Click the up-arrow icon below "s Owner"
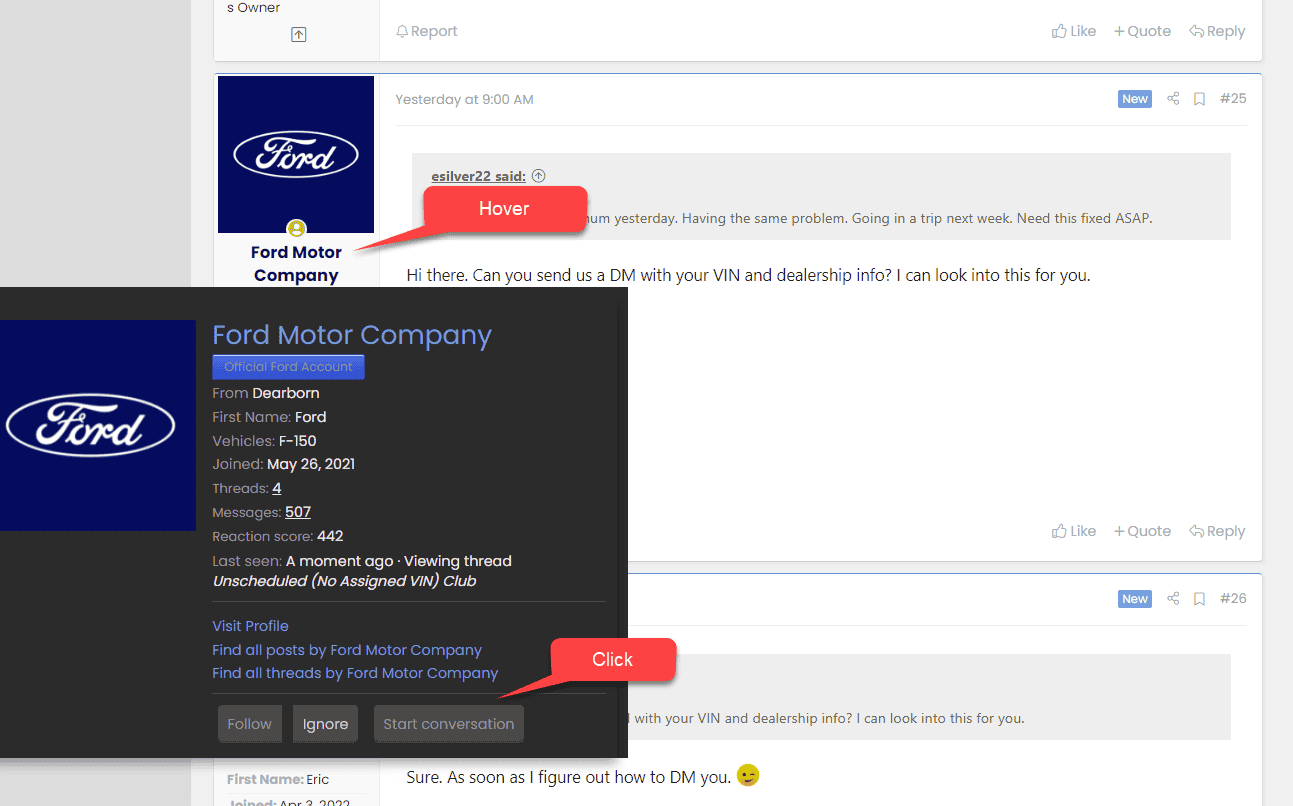 [298, 34]
